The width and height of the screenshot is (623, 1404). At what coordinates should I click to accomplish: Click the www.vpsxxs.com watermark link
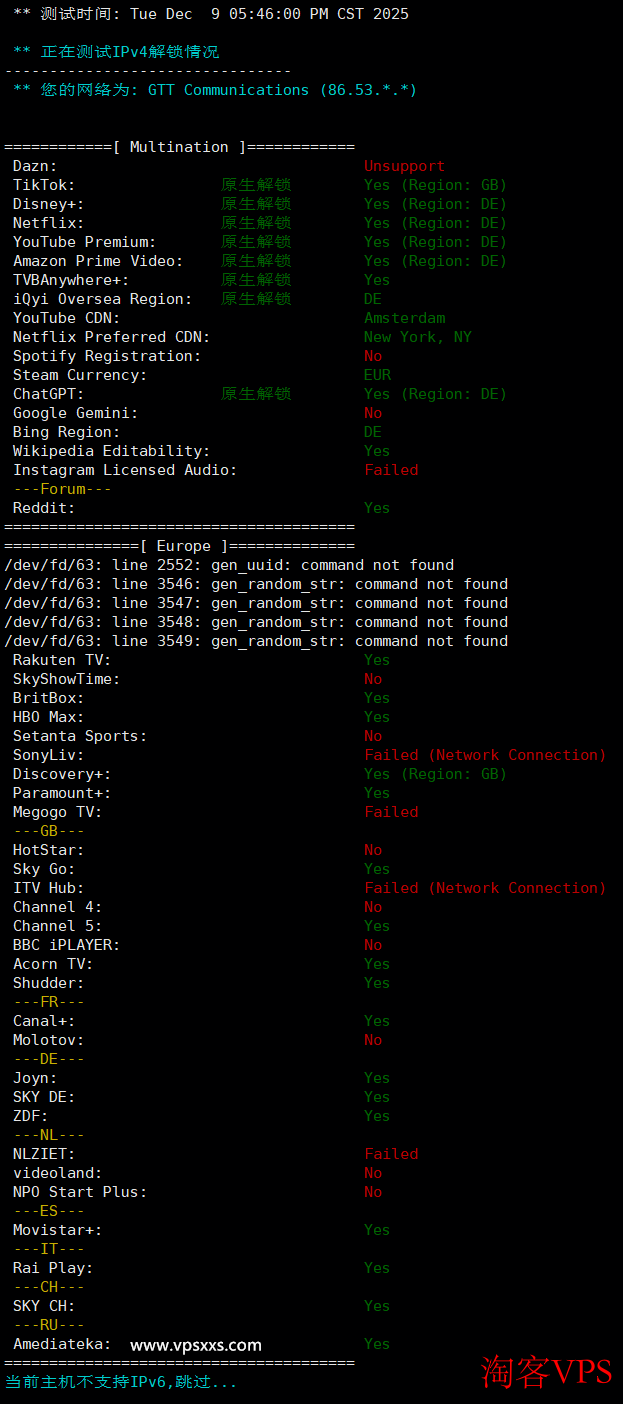coord(196,1345)
